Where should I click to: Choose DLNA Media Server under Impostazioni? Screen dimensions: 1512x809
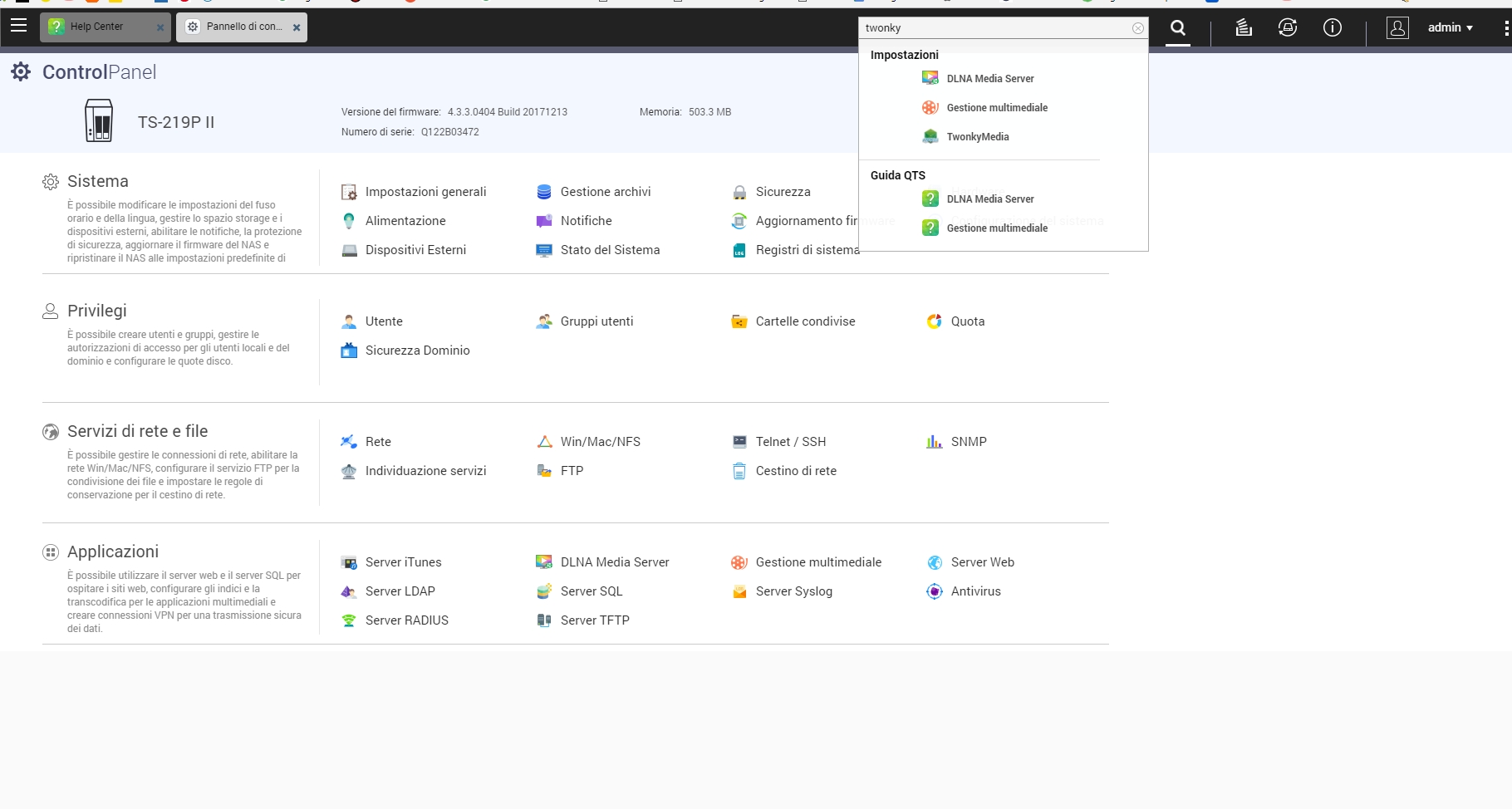(x=989, y=79)
